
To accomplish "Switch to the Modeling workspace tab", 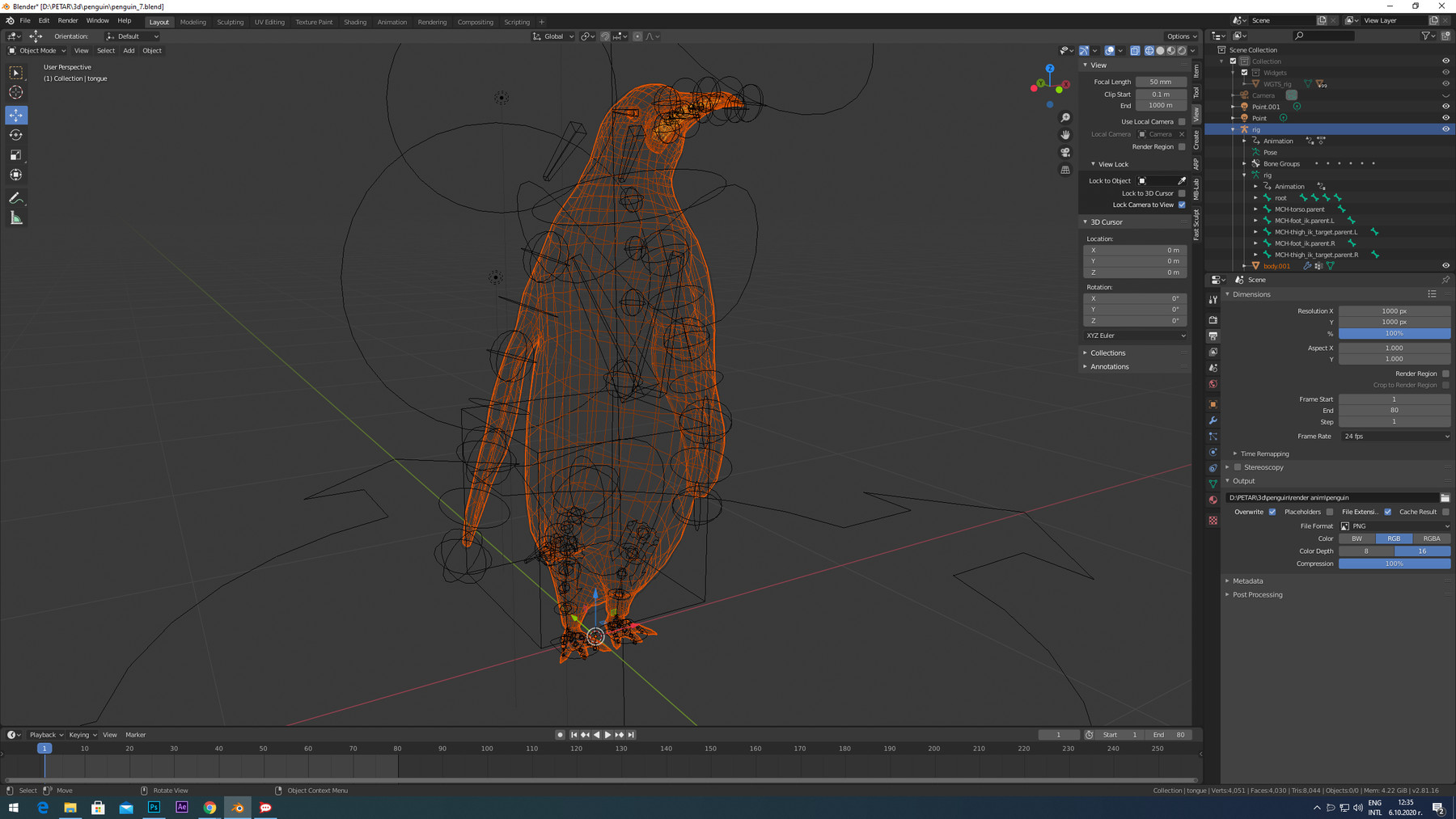I will (193, 22).
